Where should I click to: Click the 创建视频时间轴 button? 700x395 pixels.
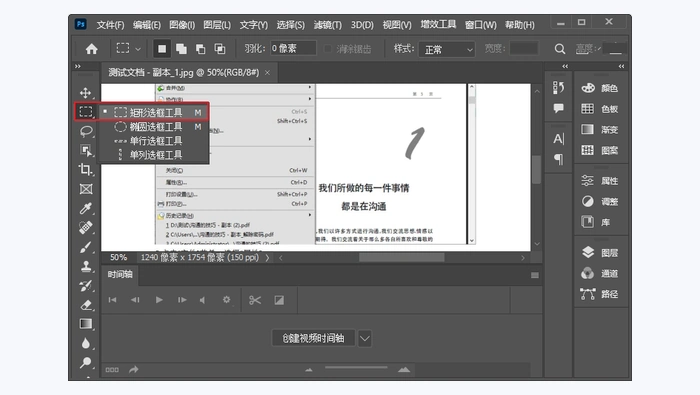(313, 338)
